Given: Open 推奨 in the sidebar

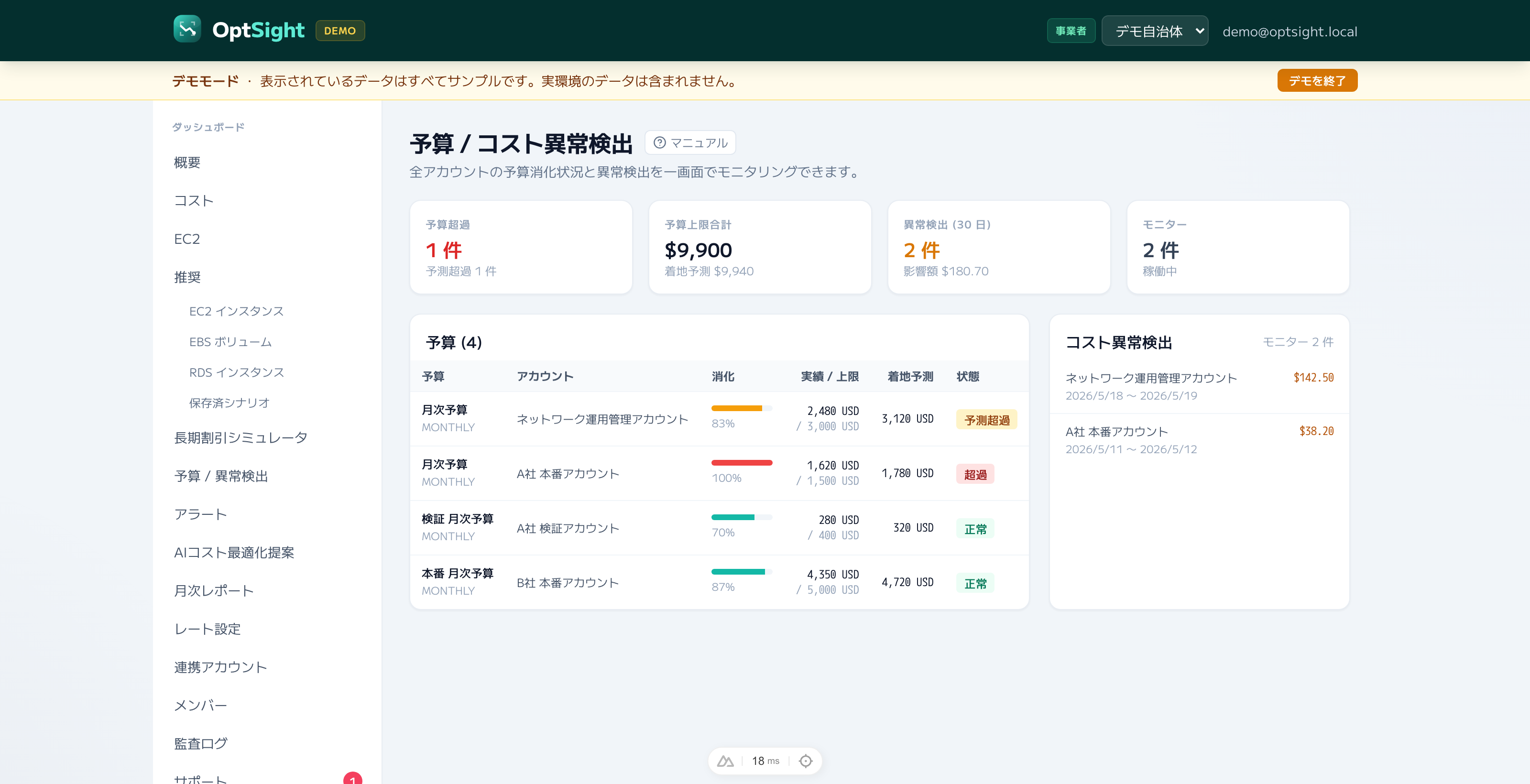Looking at the screenshot, I should (x=187, y=277).
